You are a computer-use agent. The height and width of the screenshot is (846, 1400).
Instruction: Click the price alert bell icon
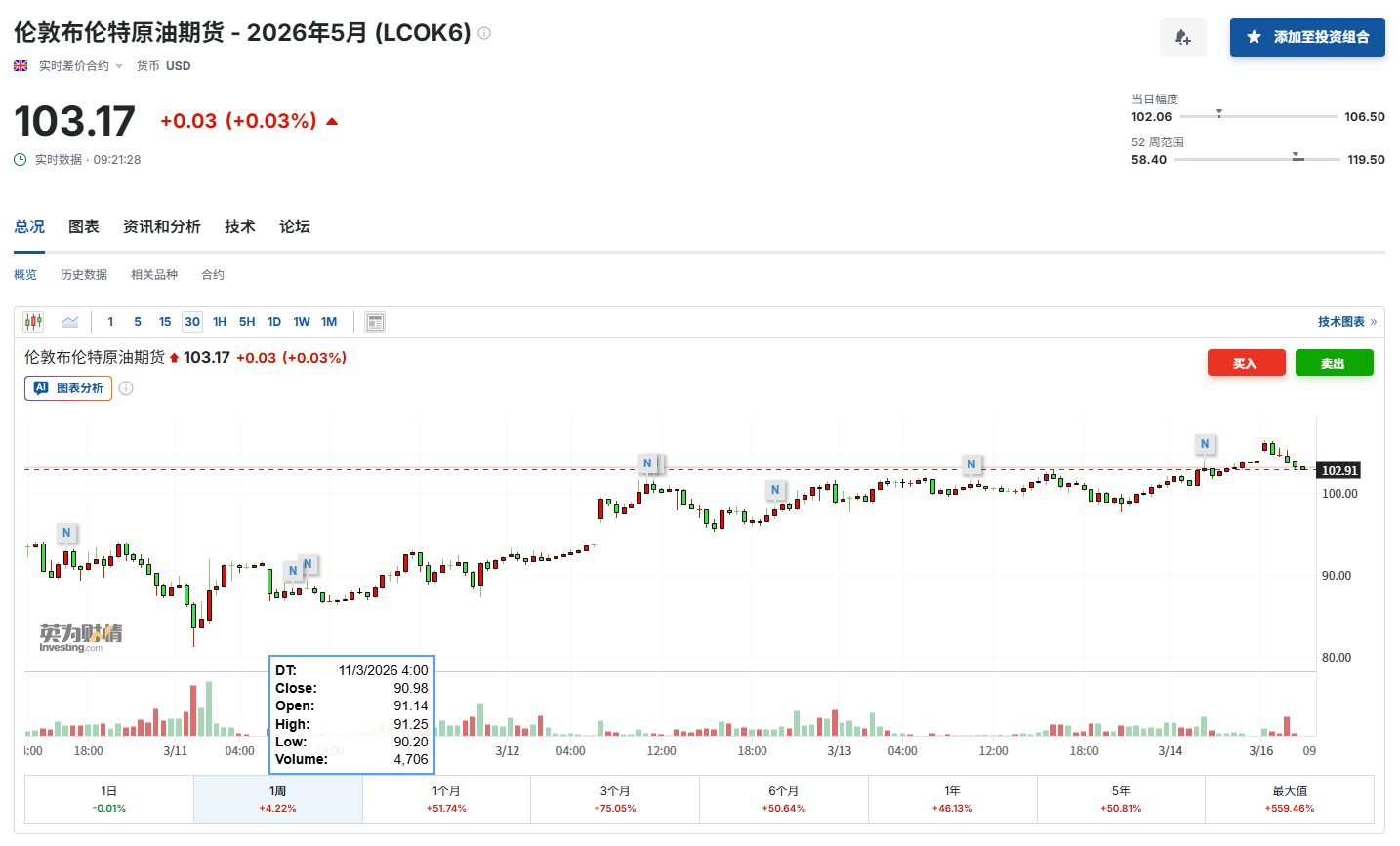click(1182, 36)
